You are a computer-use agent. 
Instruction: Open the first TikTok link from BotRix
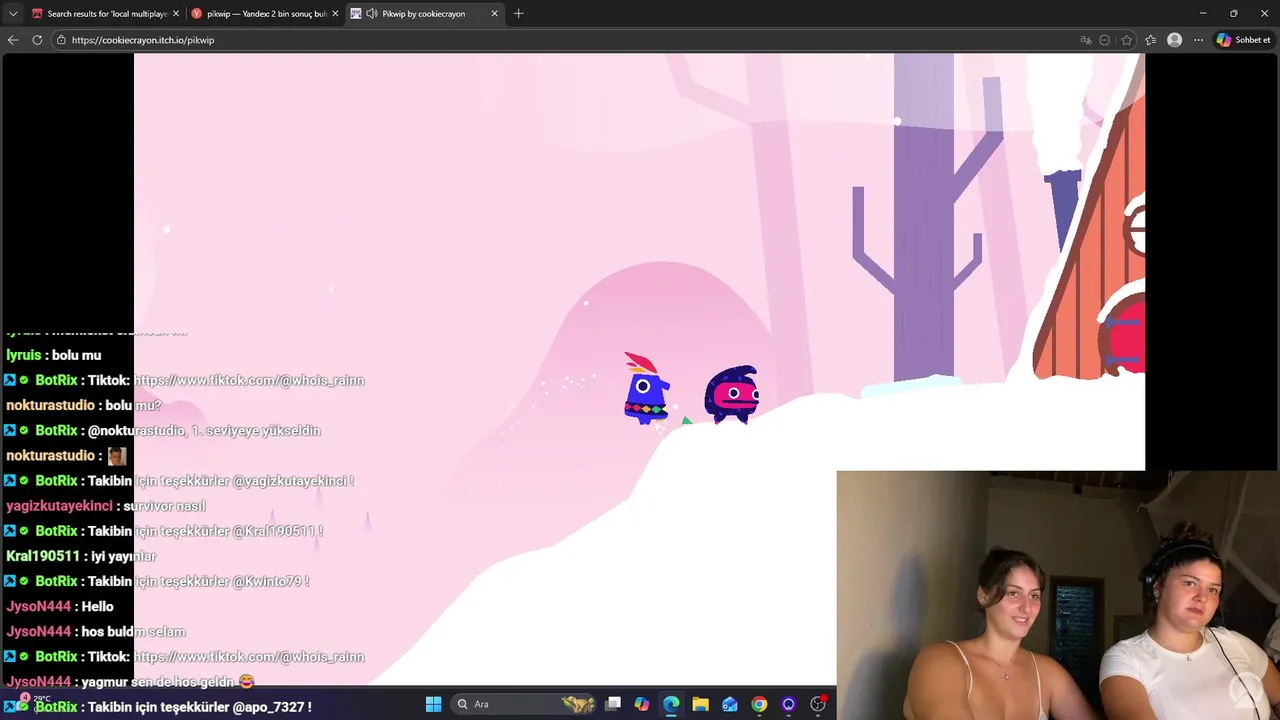249,380
